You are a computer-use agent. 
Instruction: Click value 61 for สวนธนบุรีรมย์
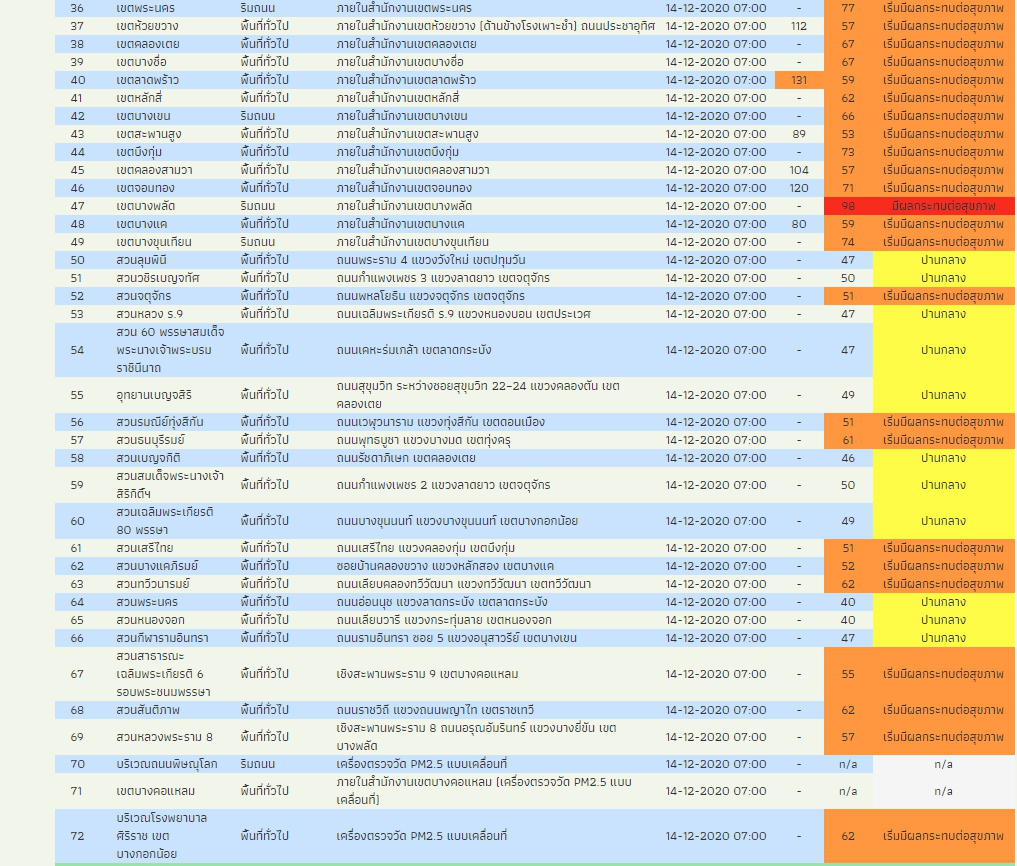point(848,440)
